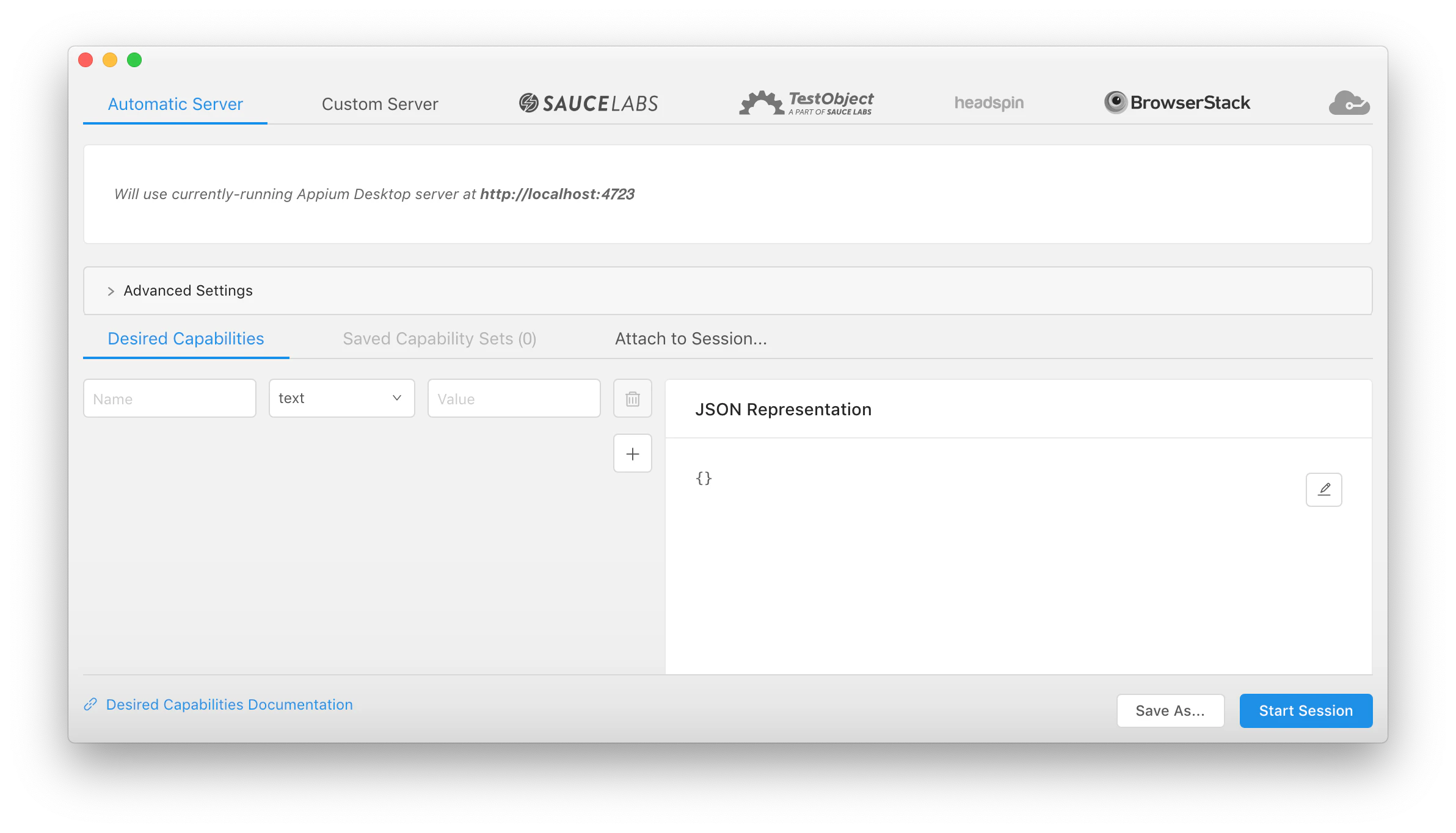Edit raw JSON with the pencil icon
1456x833 pixels.
(x=1323, y=489)
